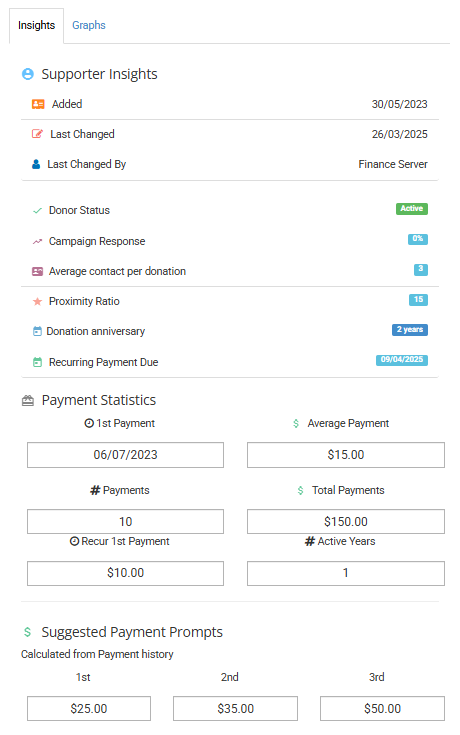The width and height of the screenshot is (460, 735).
Task: Click the 1st Payment date field
Action: coord(125,455)
